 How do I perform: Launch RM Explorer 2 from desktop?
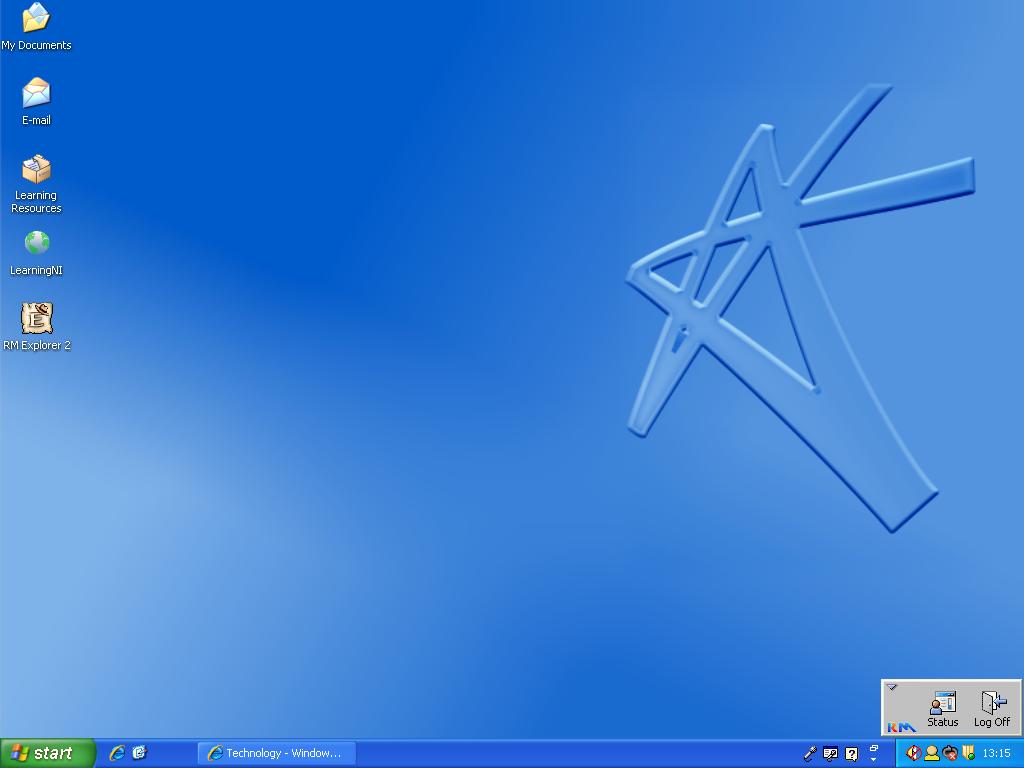pyautogui.click(x=36, y=319)
